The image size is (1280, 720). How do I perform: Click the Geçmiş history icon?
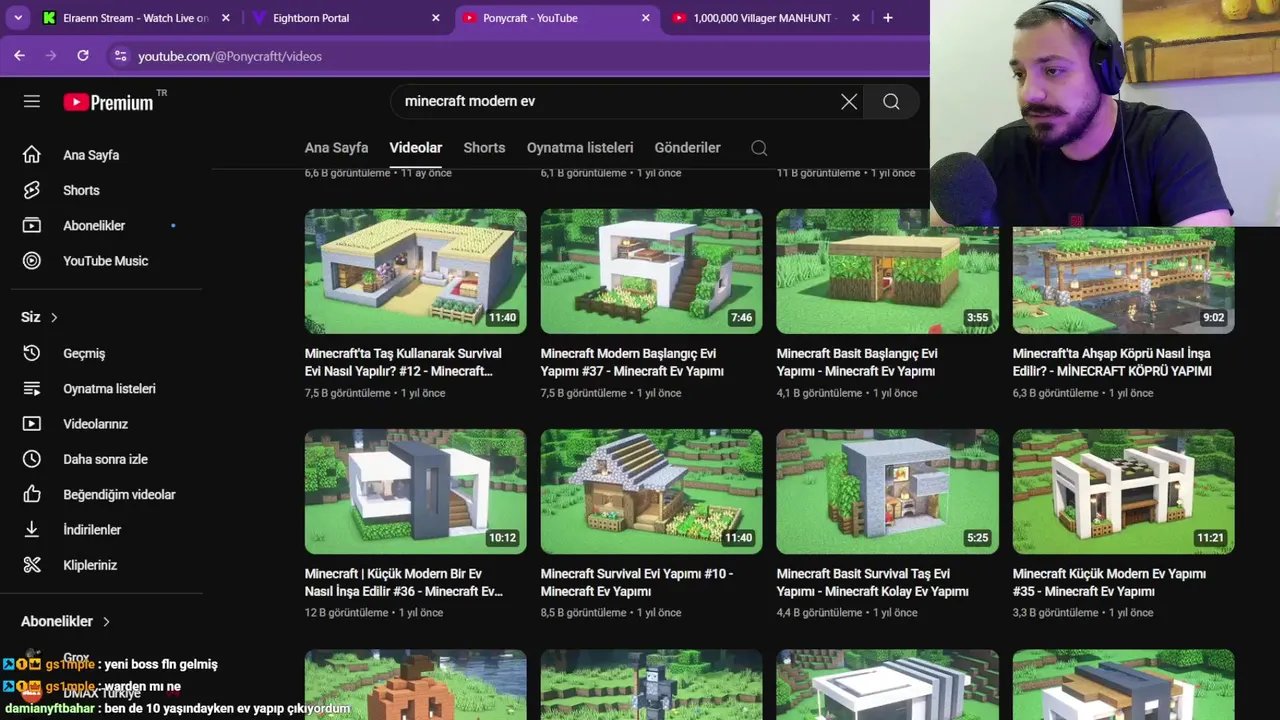tap(32, 353)
